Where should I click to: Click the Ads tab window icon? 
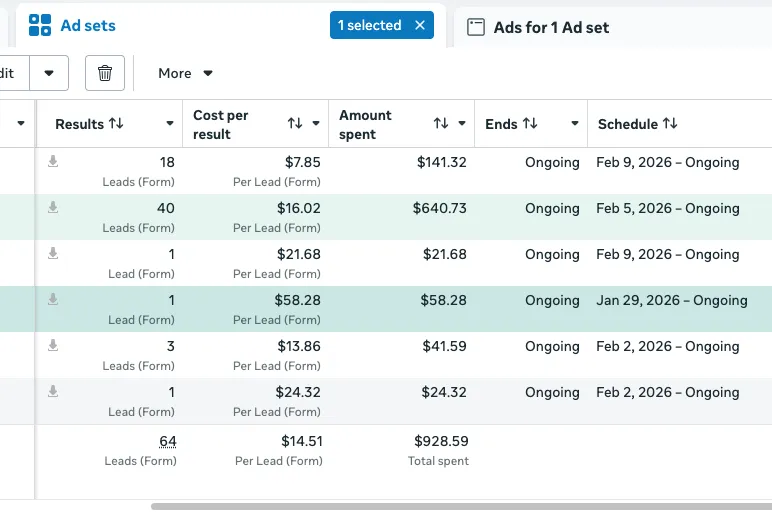tap(476, 28)
